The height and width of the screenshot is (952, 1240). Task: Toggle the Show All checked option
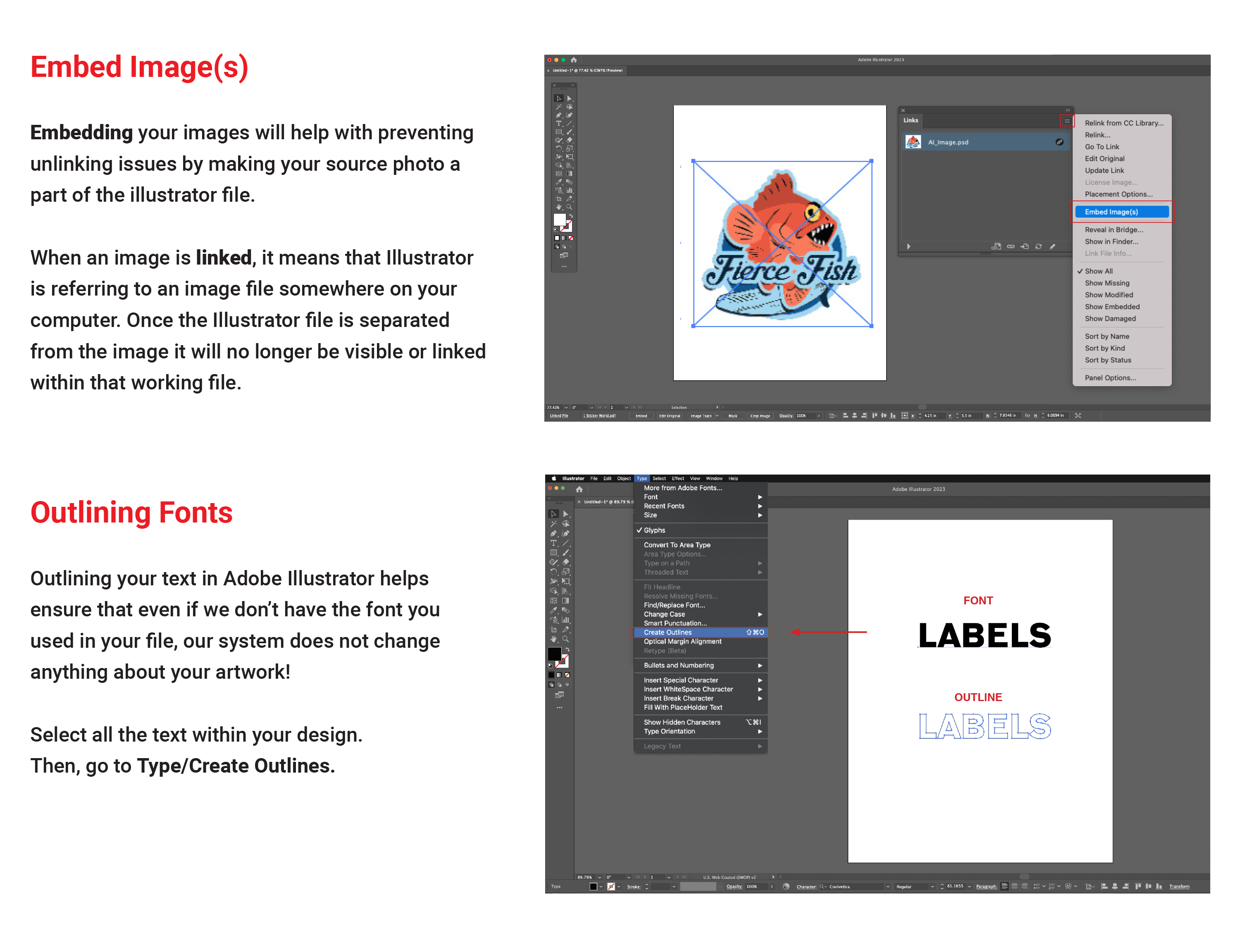(x=1098, y=272)
